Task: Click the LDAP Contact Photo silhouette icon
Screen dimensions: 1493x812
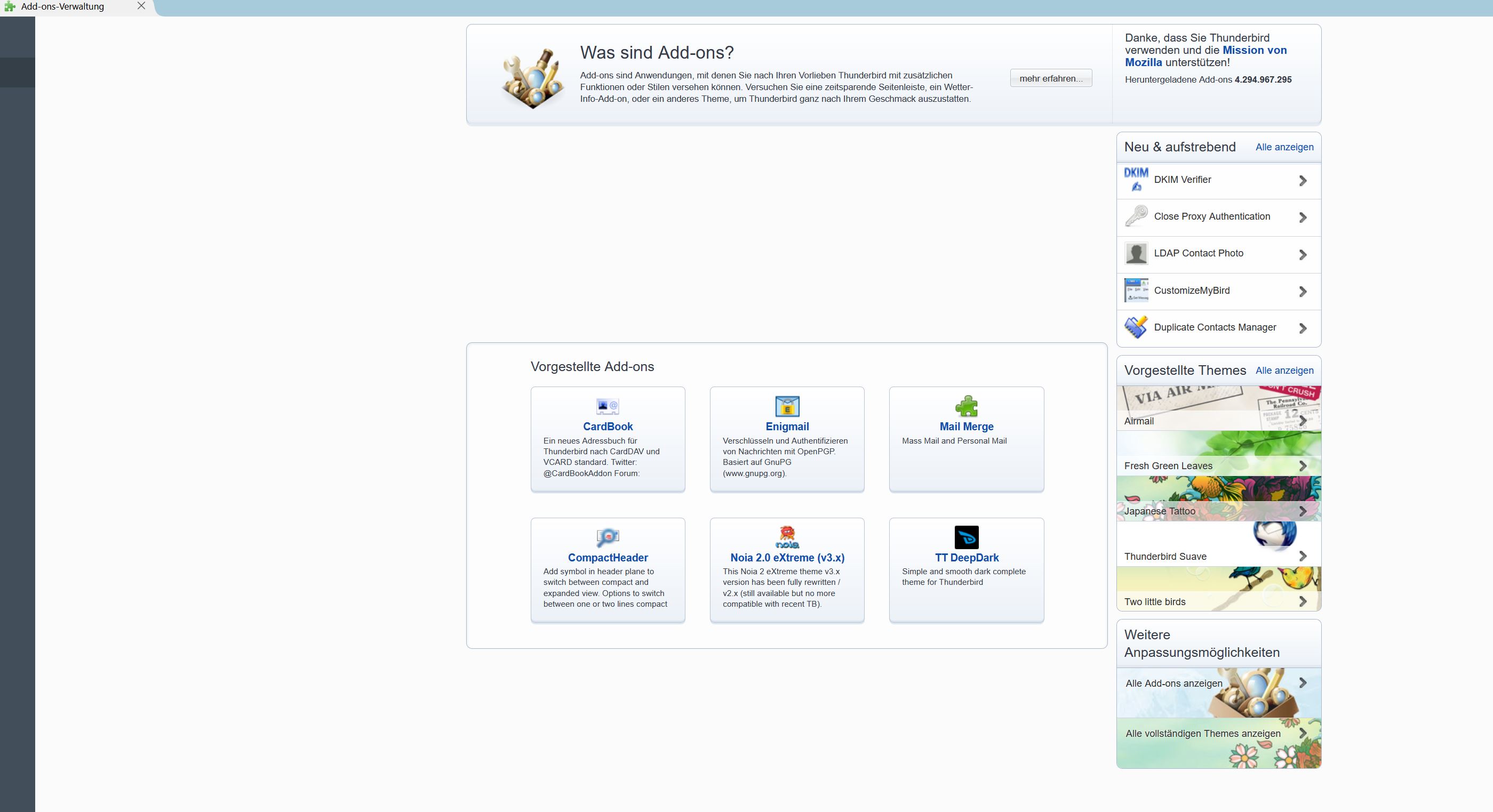Action: (1136, 254)
